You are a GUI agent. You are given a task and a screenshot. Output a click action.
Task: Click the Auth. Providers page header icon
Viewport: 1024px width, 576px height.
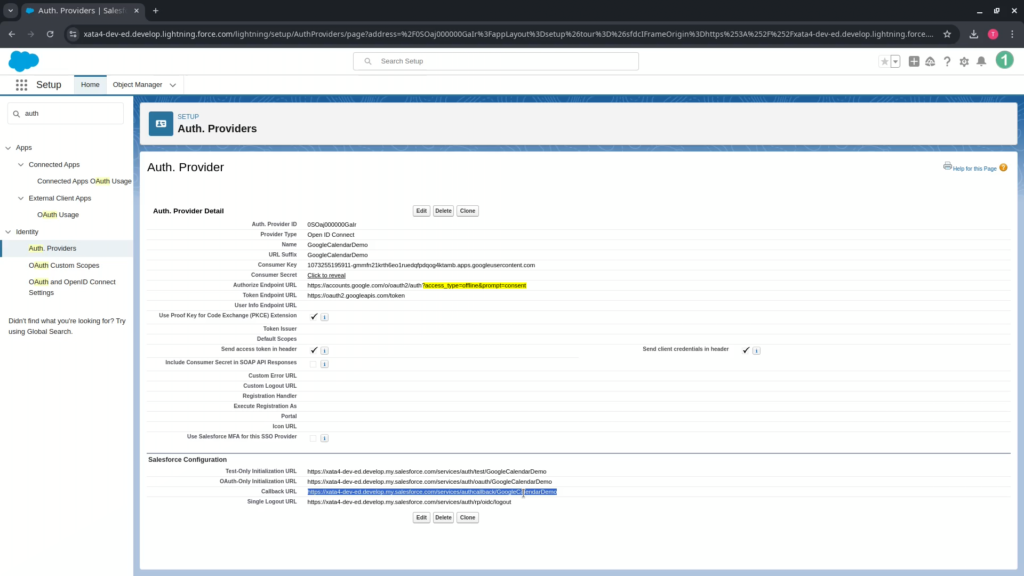pyautogui.click(x=161, y=123)
